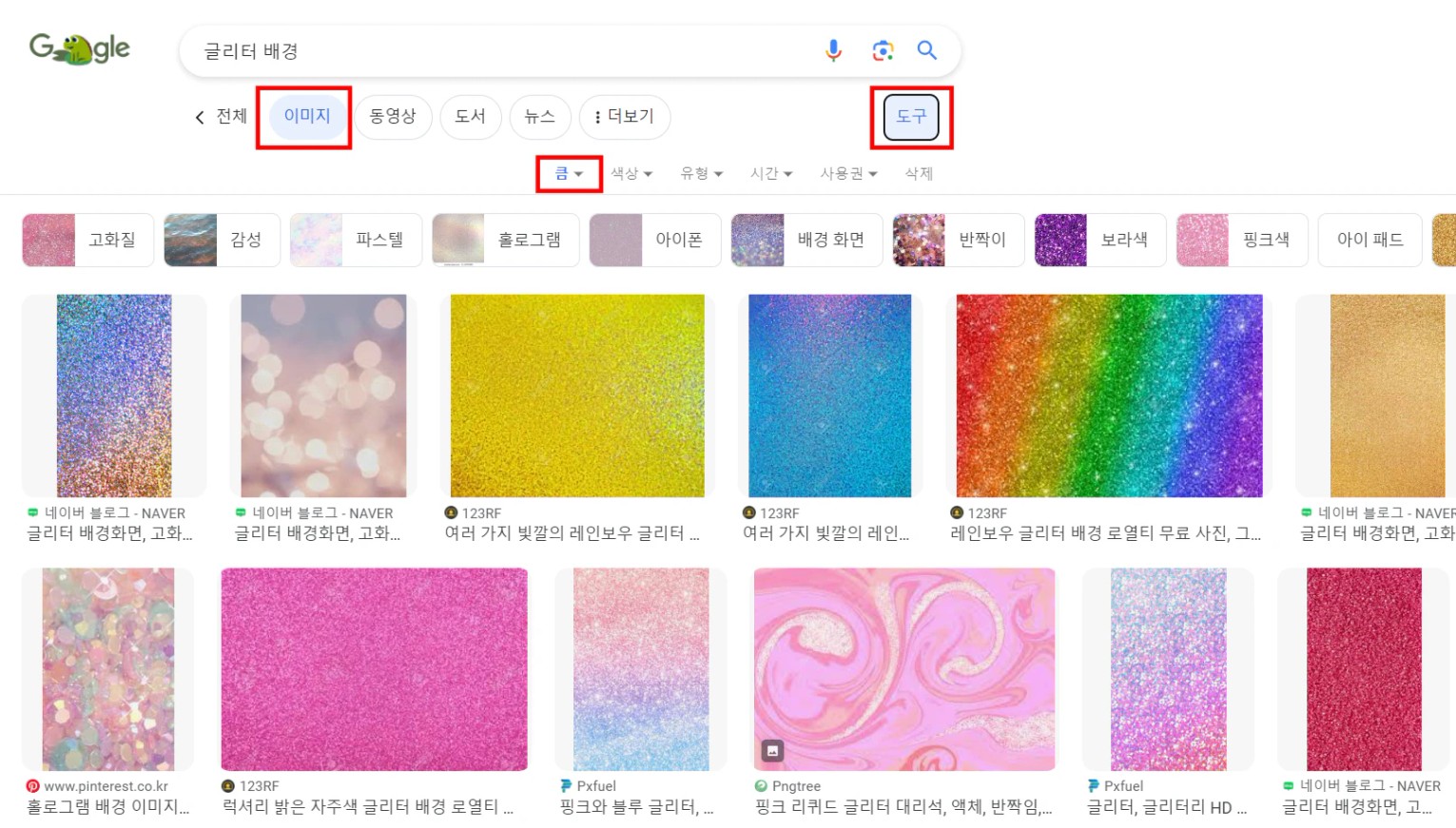This screenshot has height=828, width=1456.
Task: Open the 큼 size dropdown
Action: click(569, 174)
